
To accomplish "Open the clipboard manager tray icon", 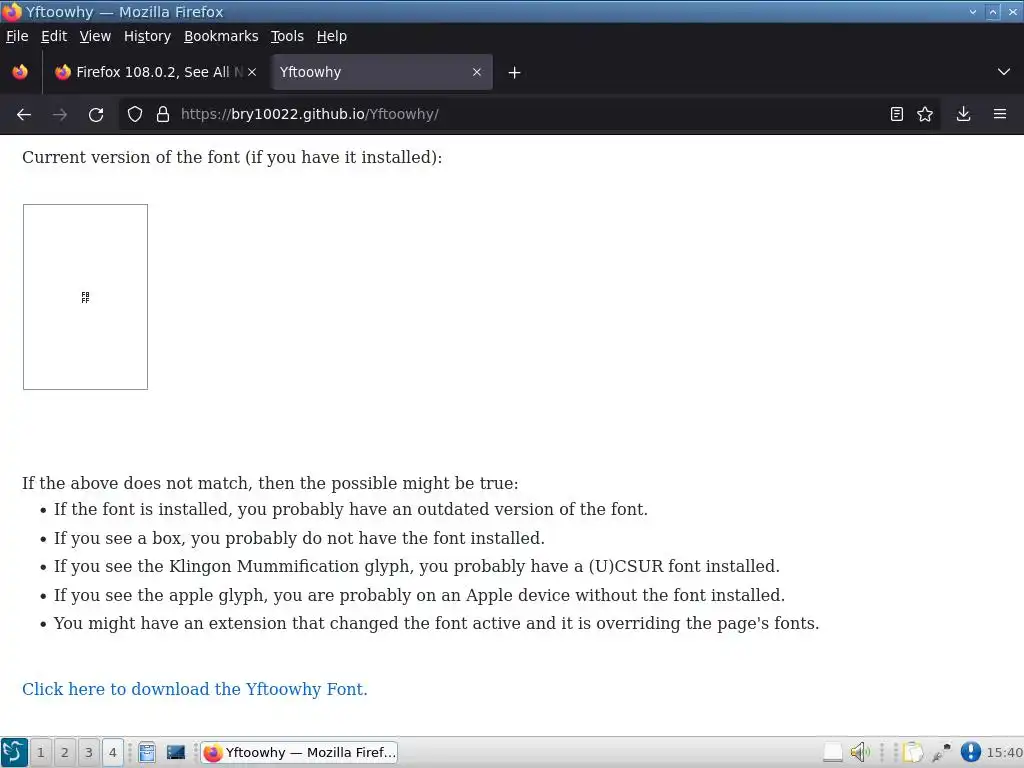I will (913, 752).
